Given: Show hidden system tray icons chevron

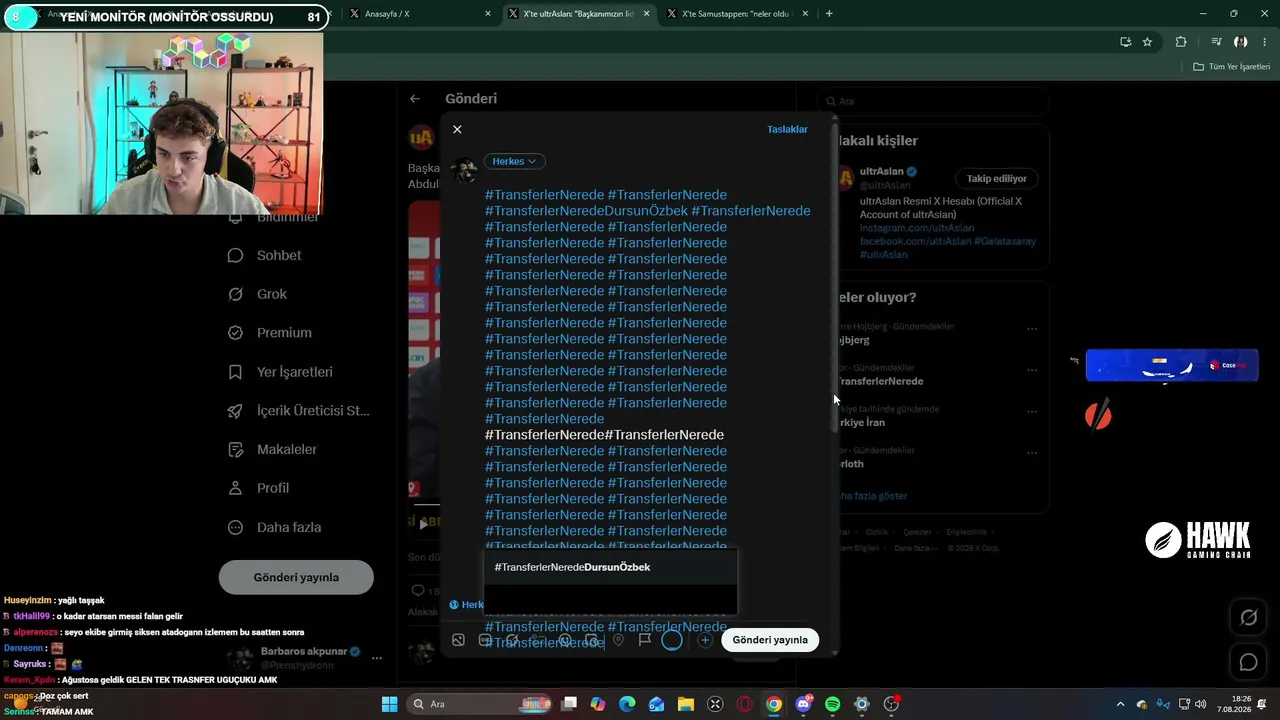Looking at the screenshot, I should tap(1120, 704).
